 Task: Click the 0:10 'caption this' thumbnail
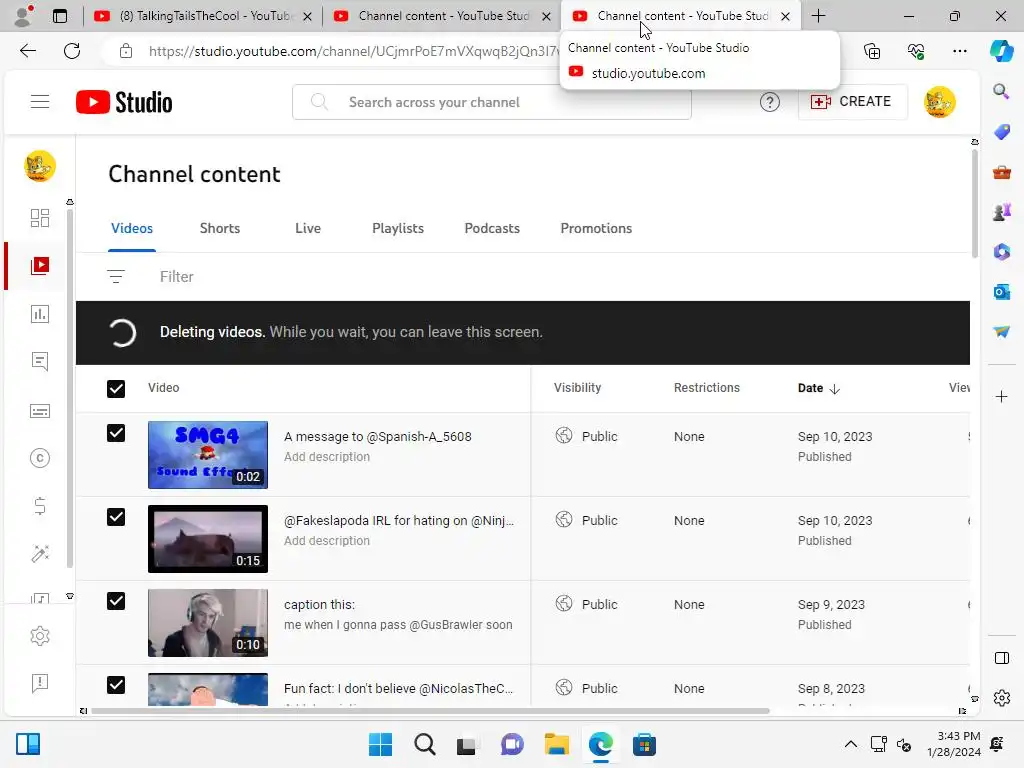(208, 623)
